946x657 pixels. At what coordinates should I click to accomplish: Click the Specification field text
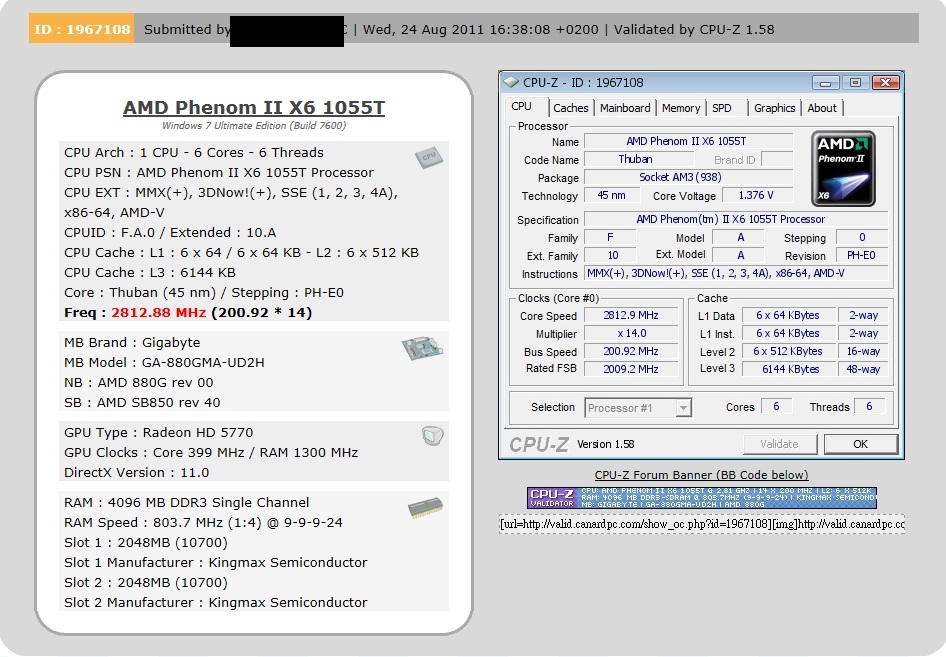tap(736, 220)
